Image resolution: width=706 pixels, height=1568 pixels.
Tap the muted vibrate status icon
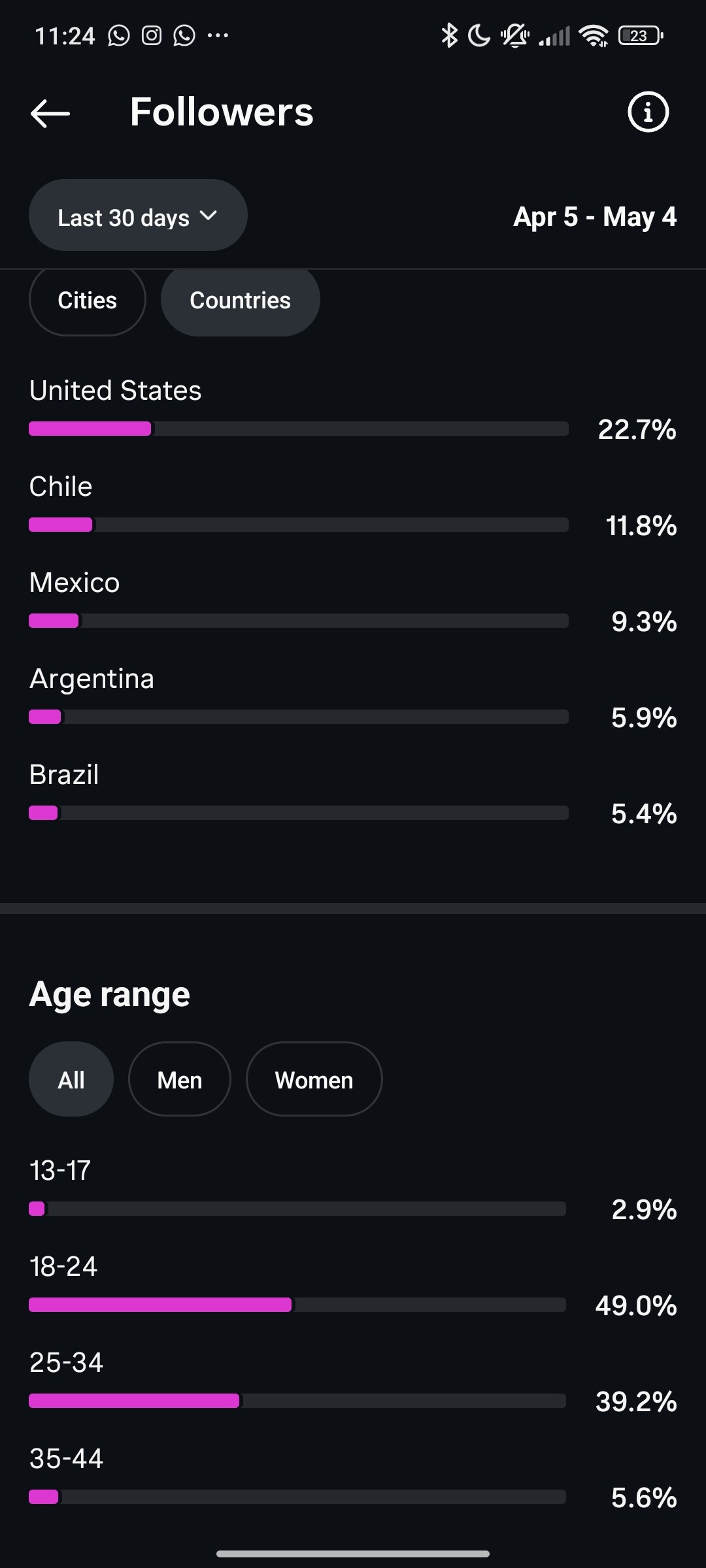(514, 35)
